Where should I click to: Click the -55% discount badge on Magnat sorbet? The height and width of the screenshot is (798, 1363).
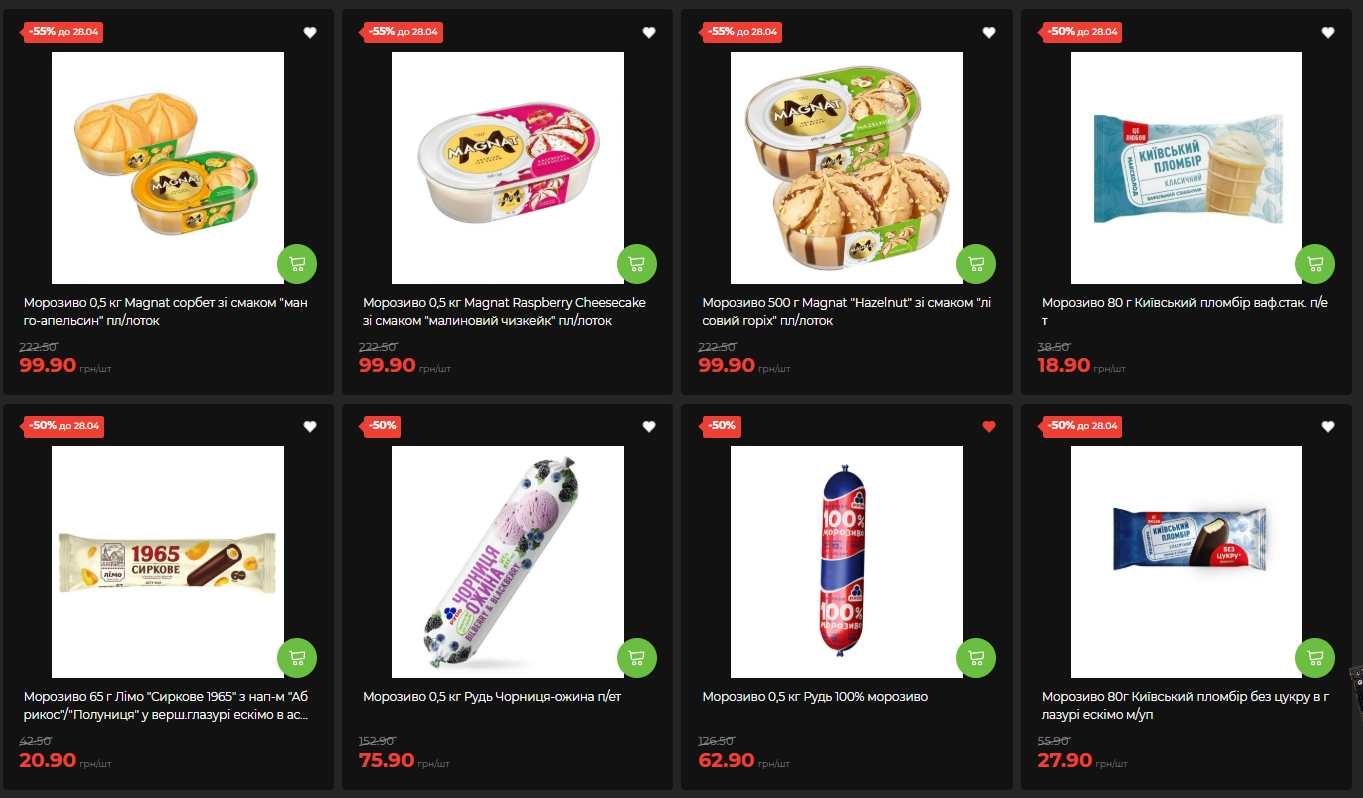tap(63, 32)
